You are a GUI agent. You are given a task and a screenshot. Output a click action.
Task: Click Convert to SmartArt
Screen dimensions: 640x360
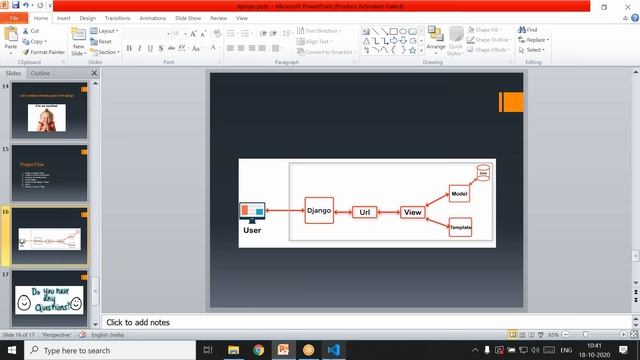click(325, 52)
